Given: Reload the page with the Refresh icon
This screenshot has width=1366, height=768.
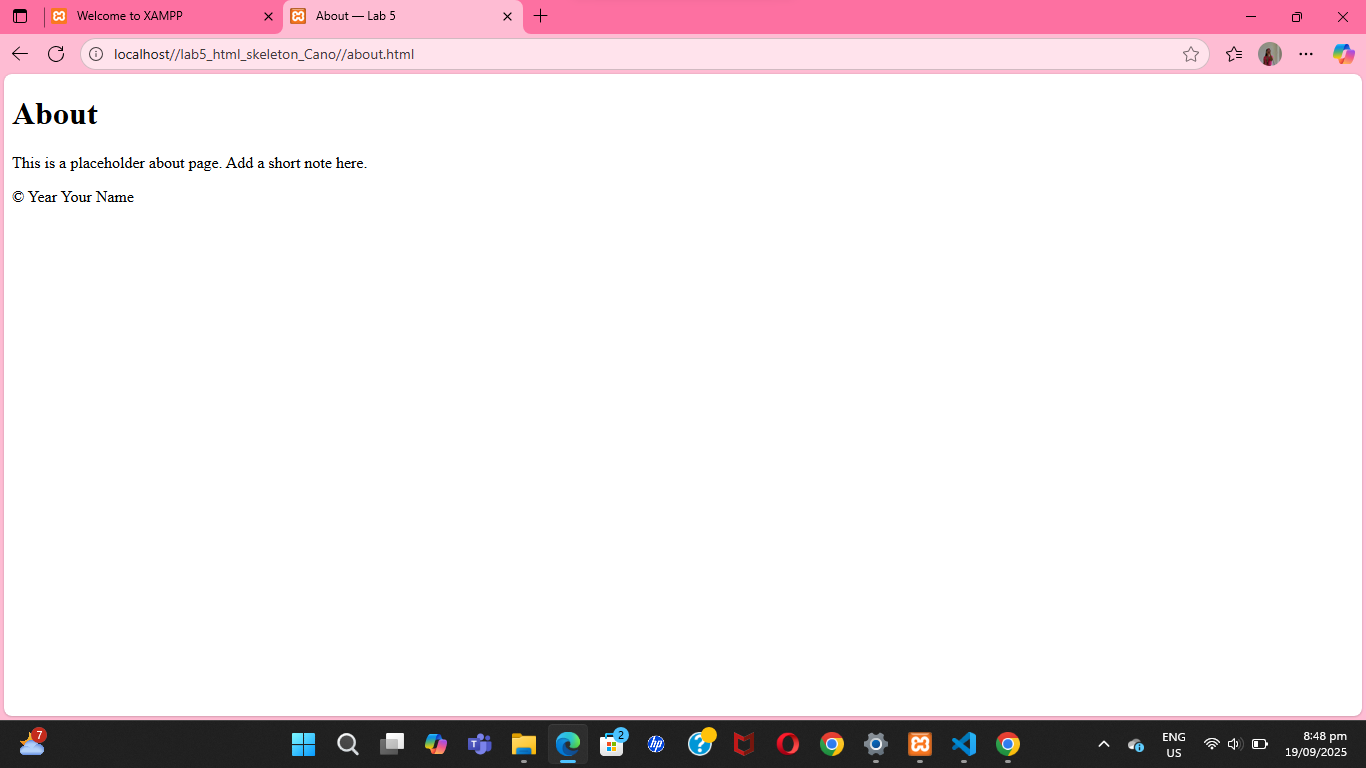Looking at the screenshot, I should 56,54.
